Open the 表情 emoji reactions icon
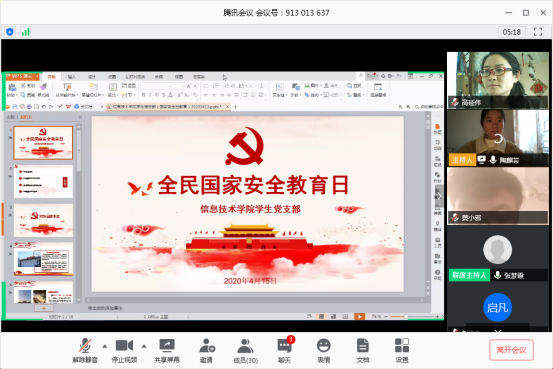Screen dimensions: 553x369 click(x=323, y=350)
